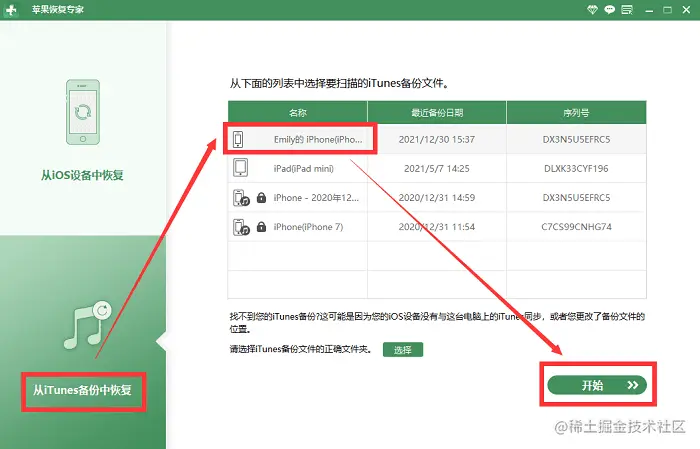
Task: Click the music note iTunes icon
Action: (x=88, y=325)
